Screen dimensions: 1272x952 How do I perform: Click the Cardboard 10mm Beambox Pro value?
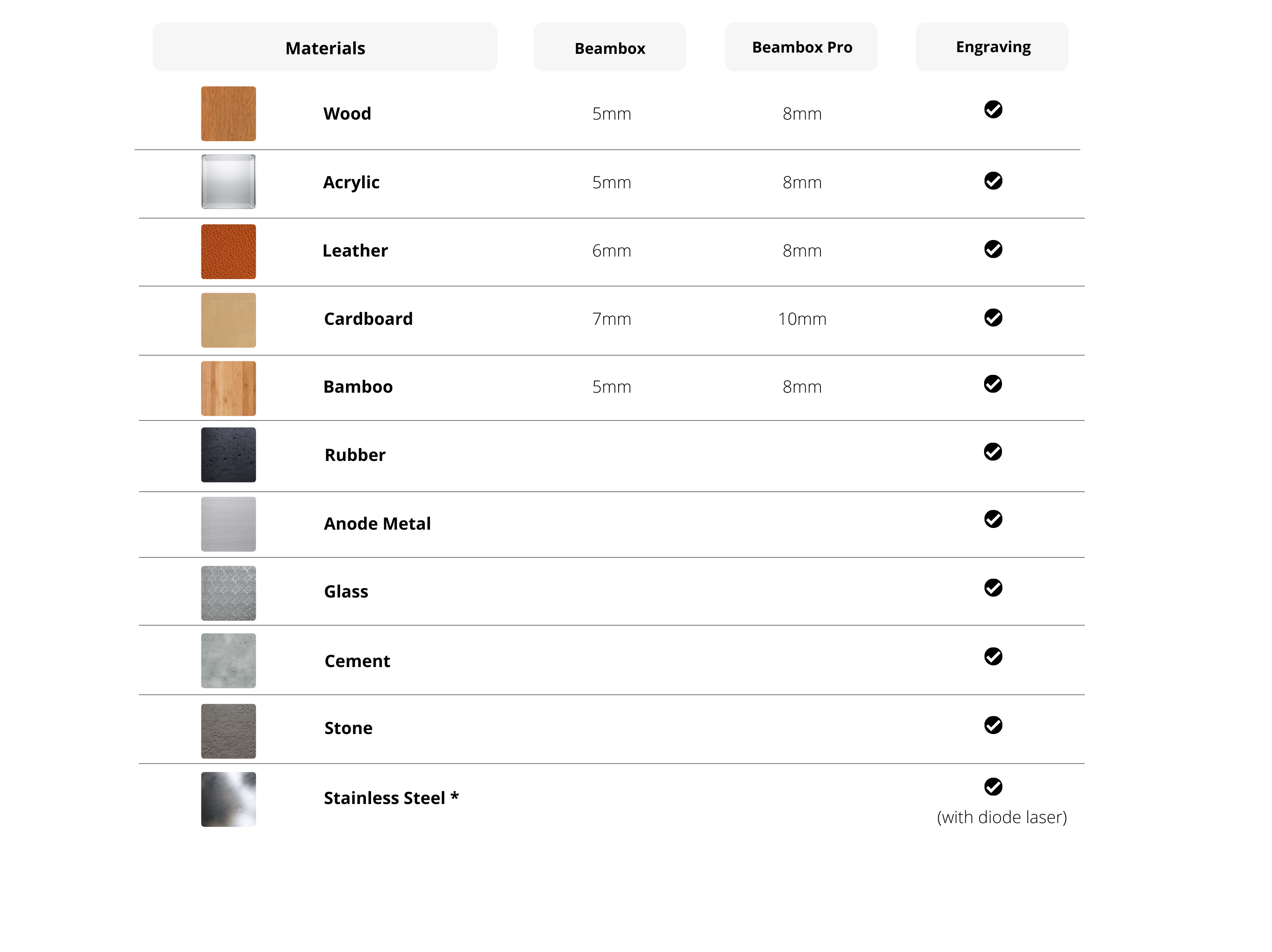[802, 318]
